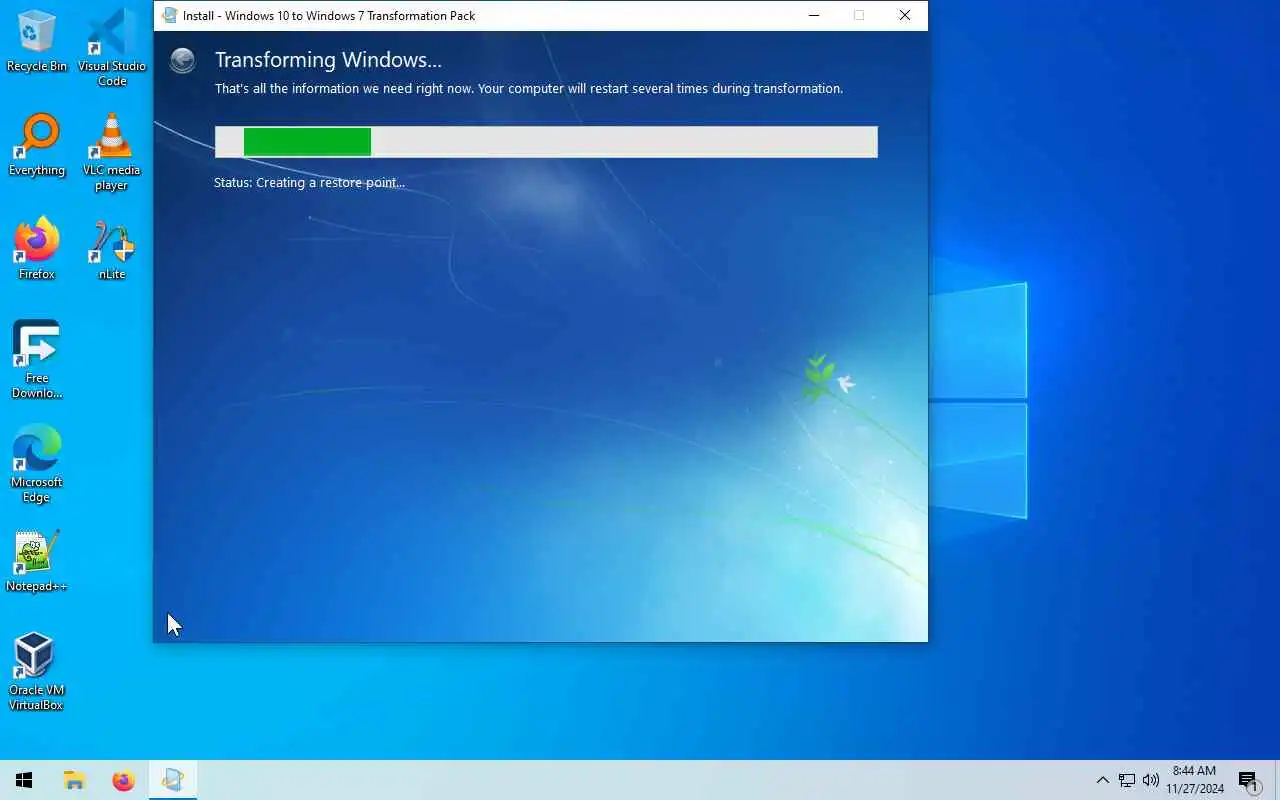The height and width of the screenshot is (800, 1280).
Task: Open the network status tray icon
Action: (x=1127, y=780)
